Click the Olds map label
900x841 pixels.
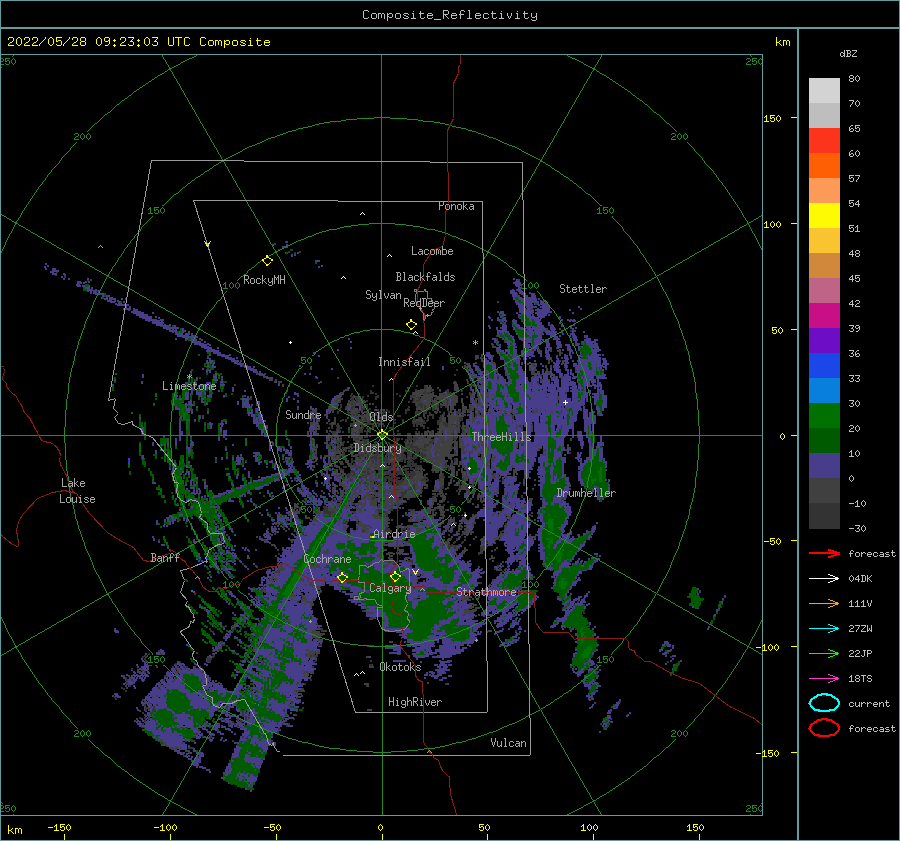point(381,417)
